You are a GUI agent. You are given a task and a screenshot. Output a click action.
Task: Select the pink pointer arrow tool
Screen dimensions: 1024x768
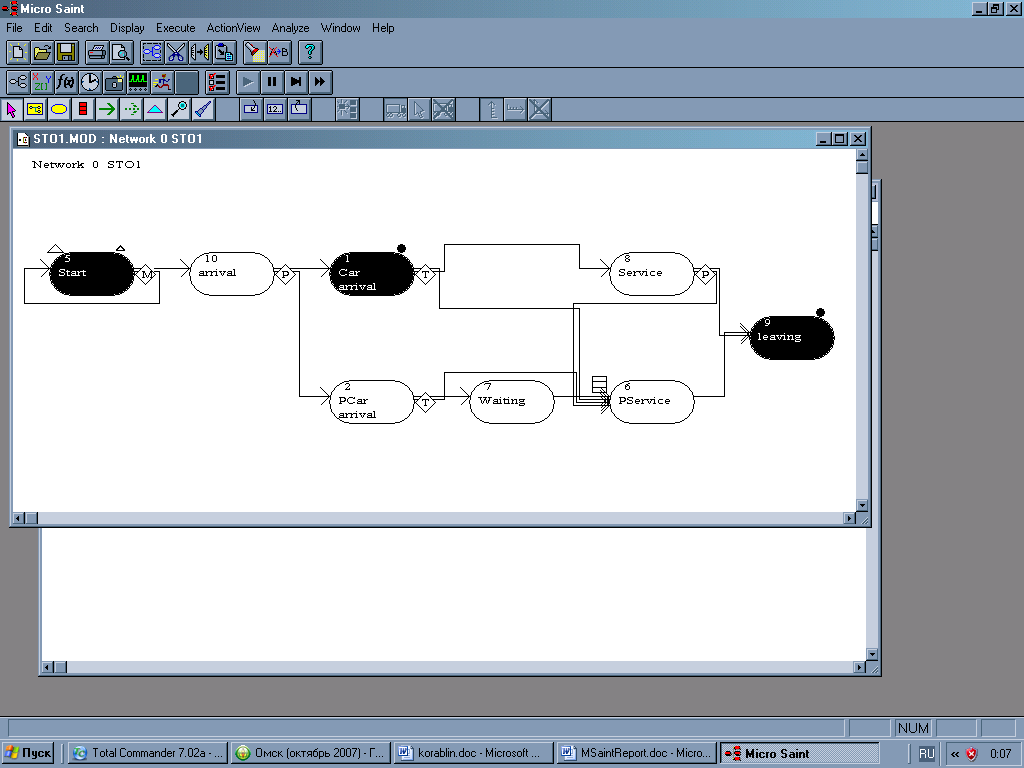[x=11, y=110]
